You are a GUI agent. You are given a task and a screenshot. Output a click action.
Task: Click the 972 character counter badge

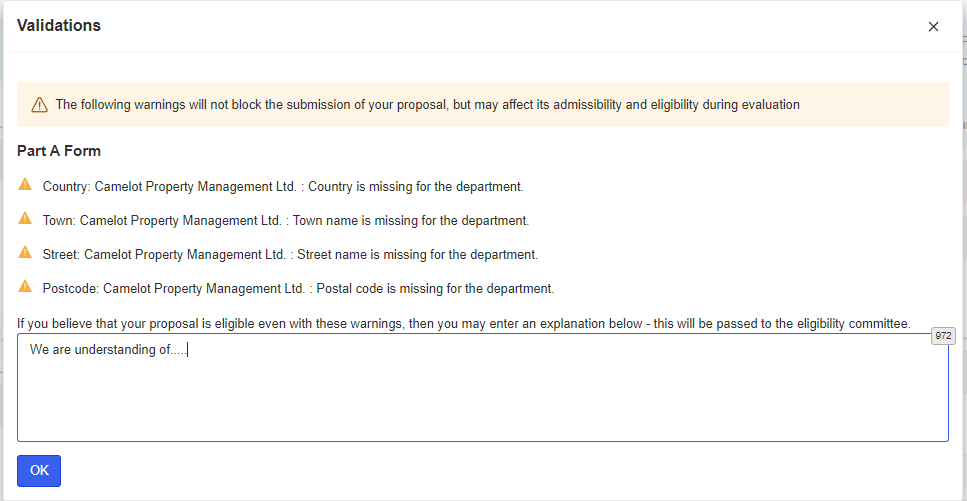point(942,336)
